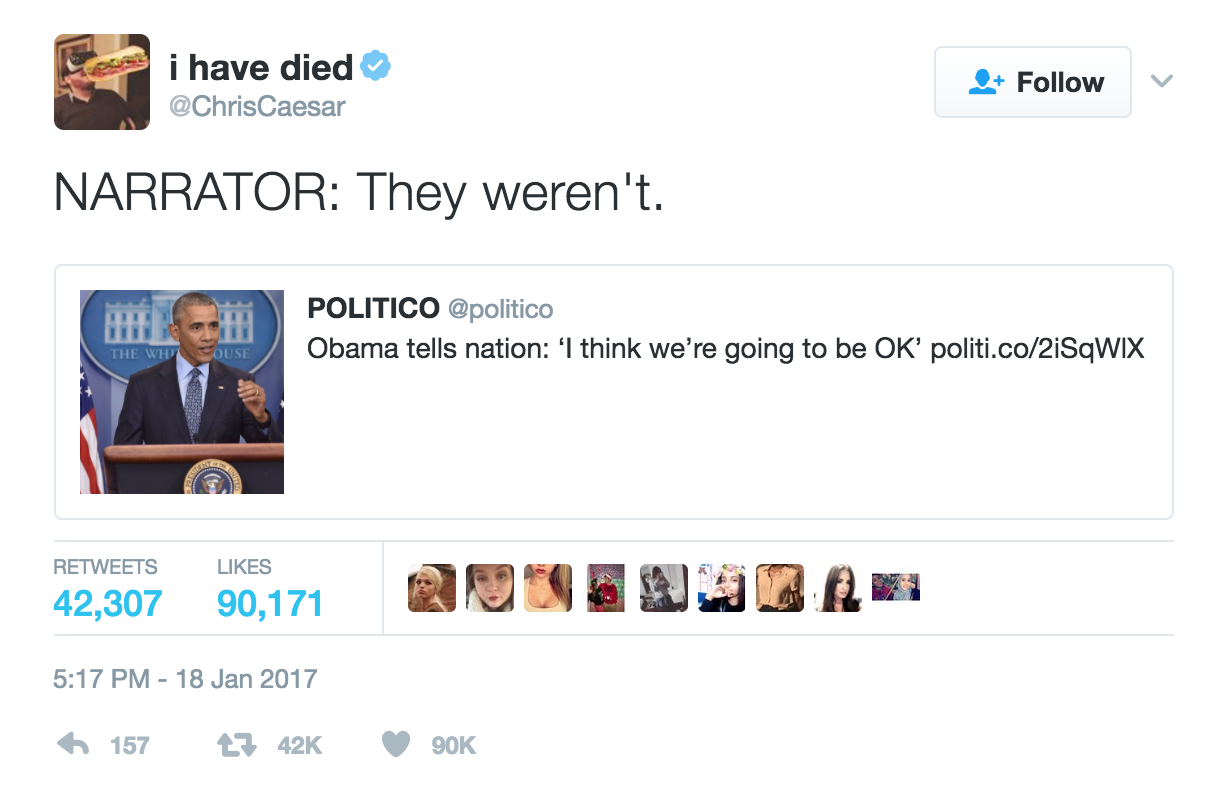View the 90,171 likes list
This screenshot has width=1212, height=808.
tap(270, 603)
